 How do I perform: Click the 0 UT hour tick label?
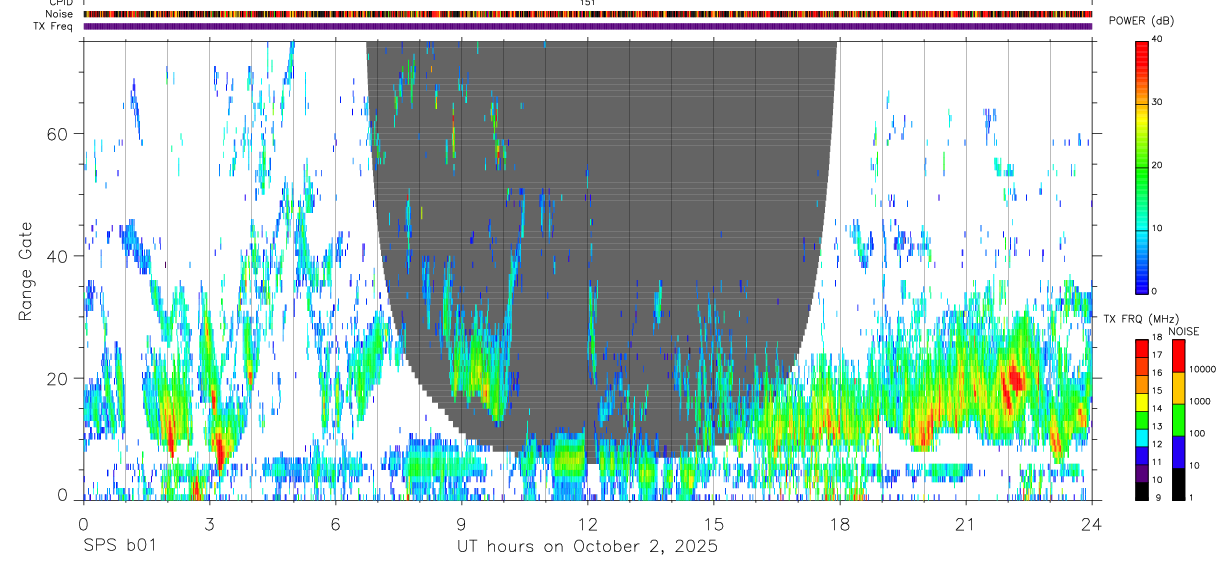[x=83, y=523]
